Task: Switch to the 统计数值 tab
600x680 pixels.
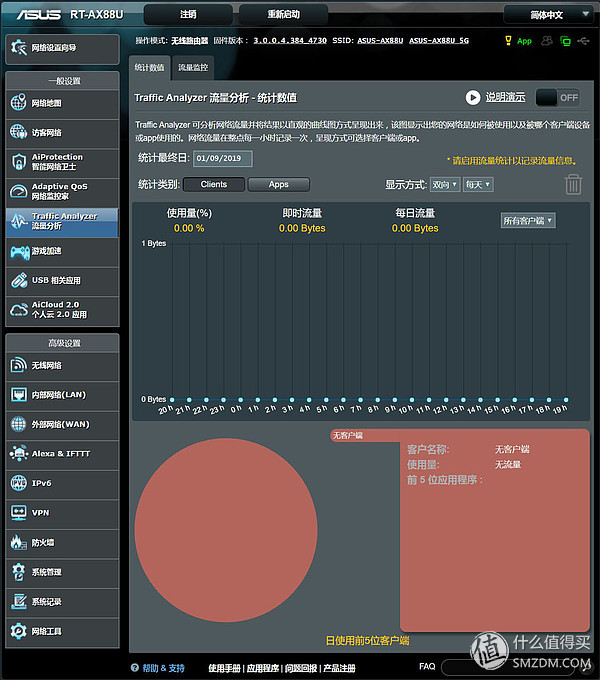Action: coord(149,67)
